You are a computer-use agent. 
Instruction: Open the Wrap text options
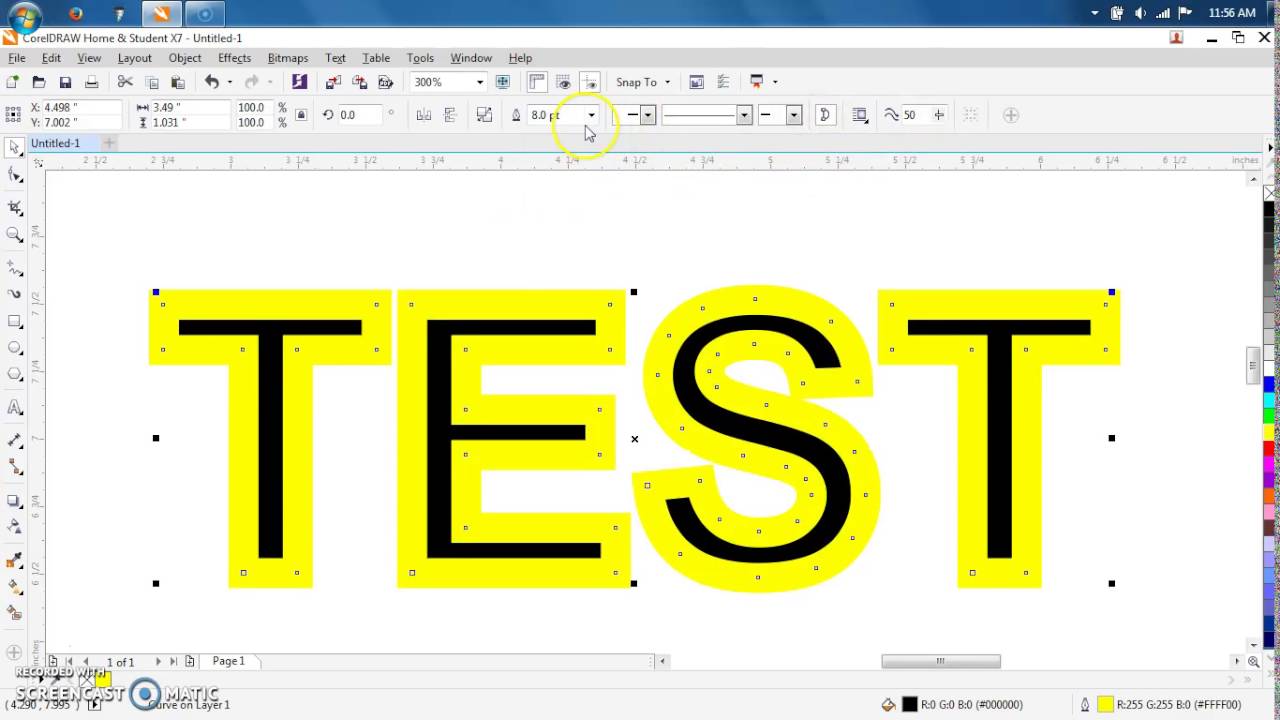(859, 115)
